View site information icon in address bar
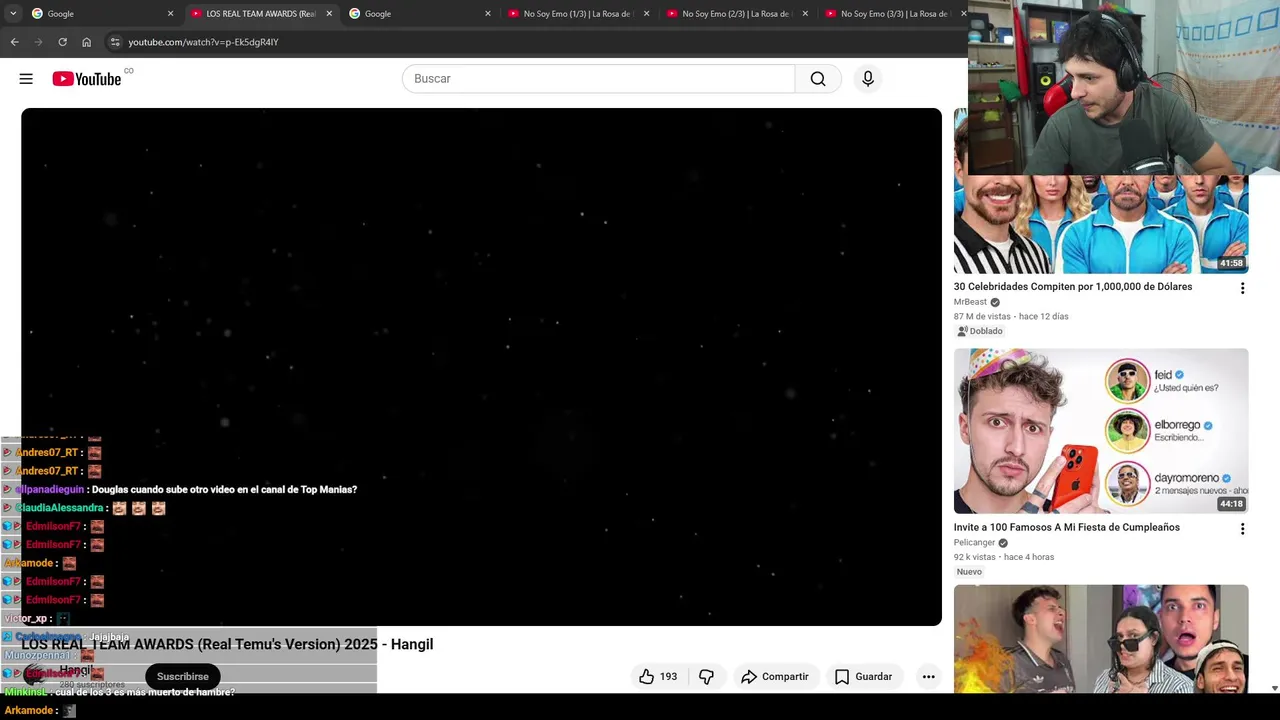The width and height of the screenshot is (1280, 720). [x=115, y=42]
